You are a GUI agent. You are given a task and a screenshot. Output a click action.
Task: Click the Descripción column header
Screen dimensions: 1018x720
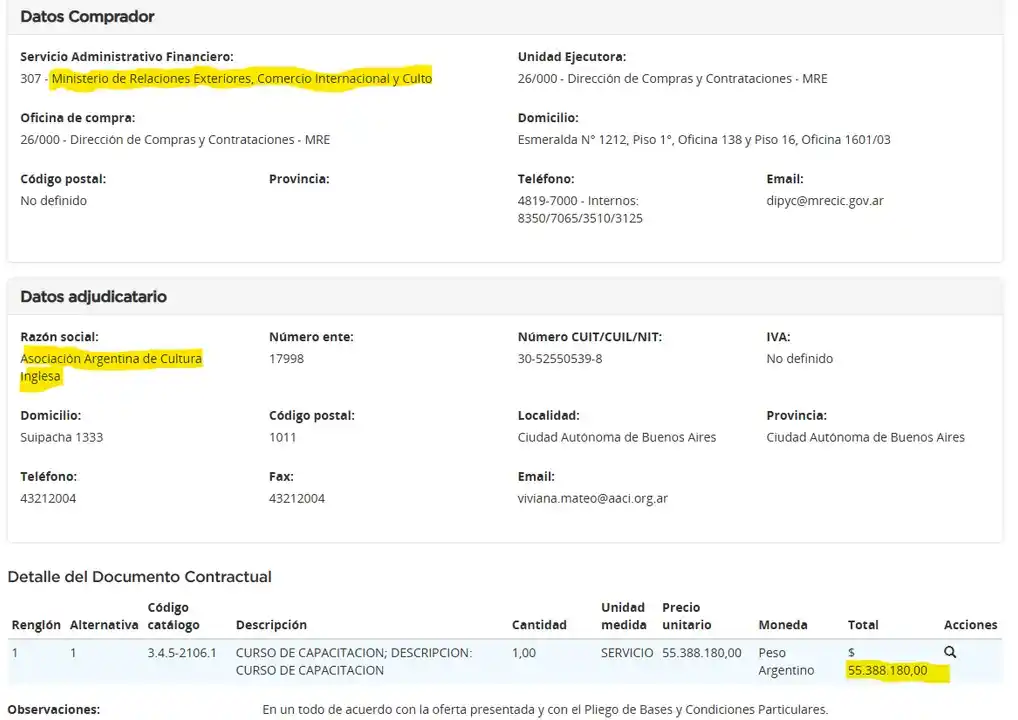(271, 625)
